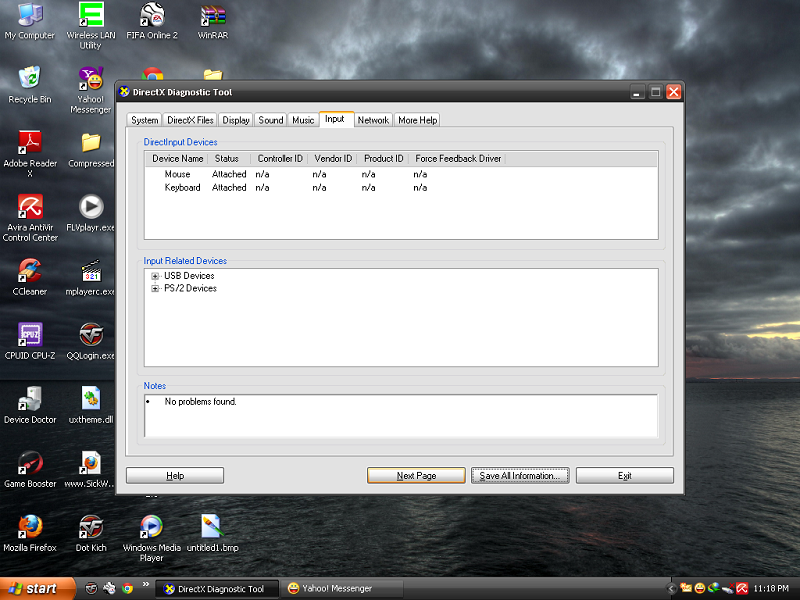
Task: Open the WinRAR desktop icon
Action: tap(213, 16)
